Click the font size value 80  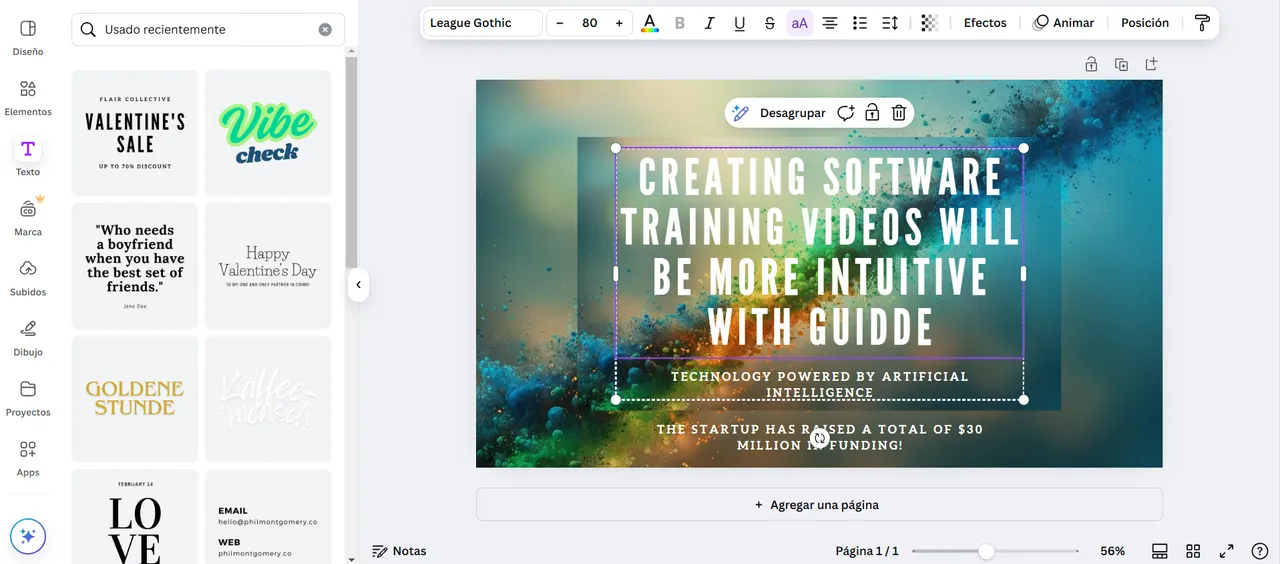pos(590,23)
